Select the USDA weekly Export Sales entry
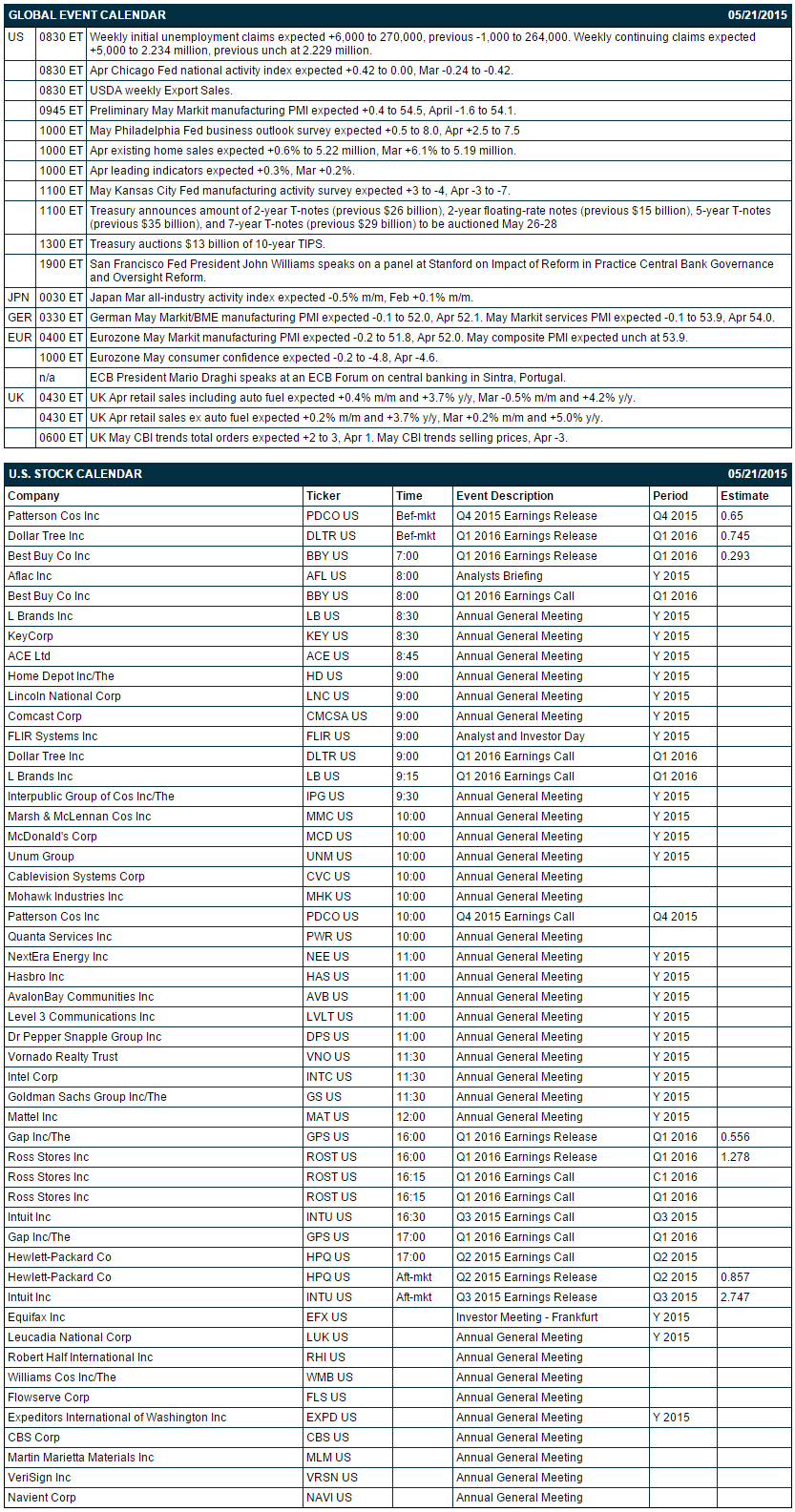This screenshot has width=795, height=1512. coord(160,91)
